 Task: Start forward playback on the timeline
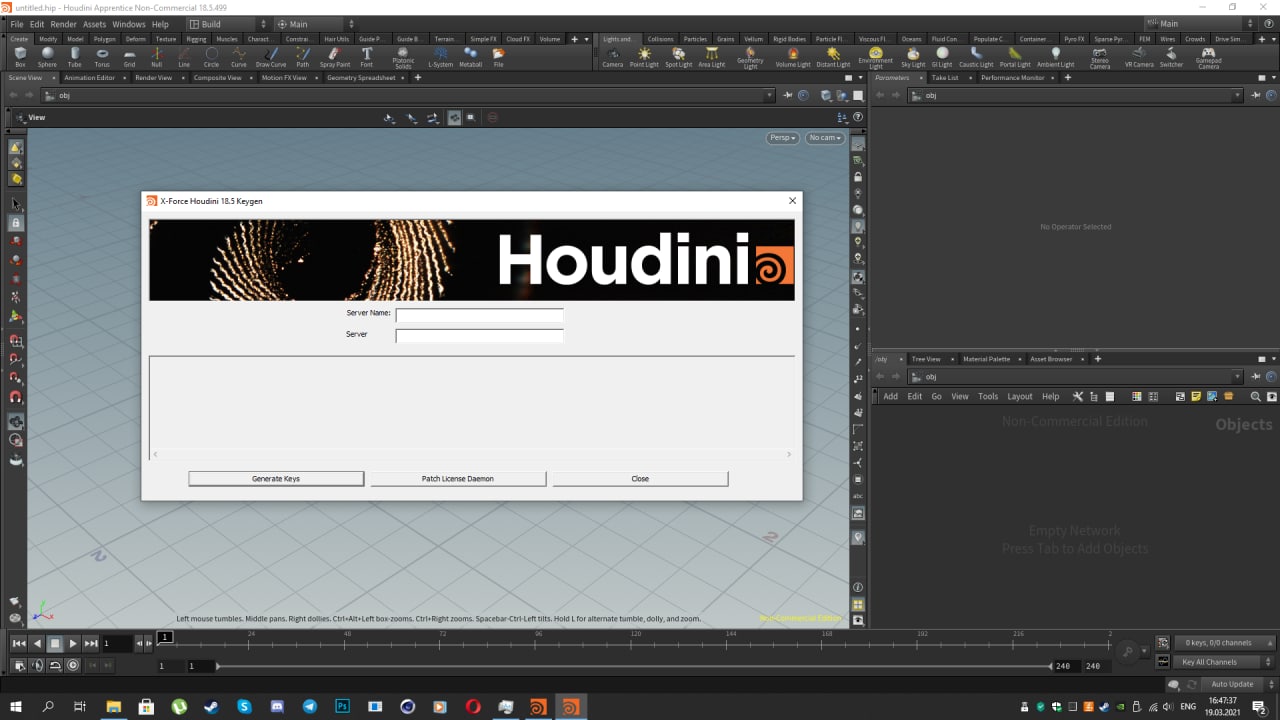(x=73, y=644)
